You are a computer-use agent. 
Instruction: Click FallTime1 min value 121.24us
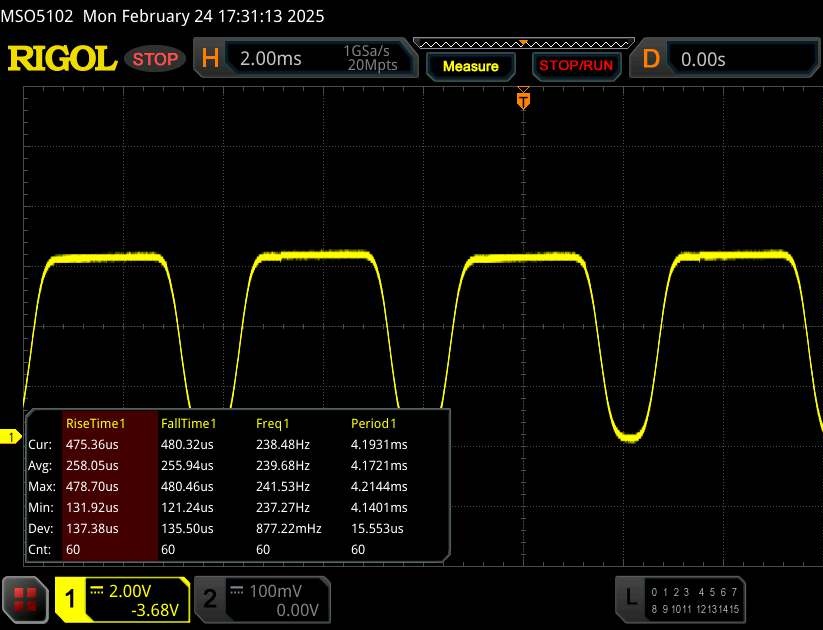point(187,508)
